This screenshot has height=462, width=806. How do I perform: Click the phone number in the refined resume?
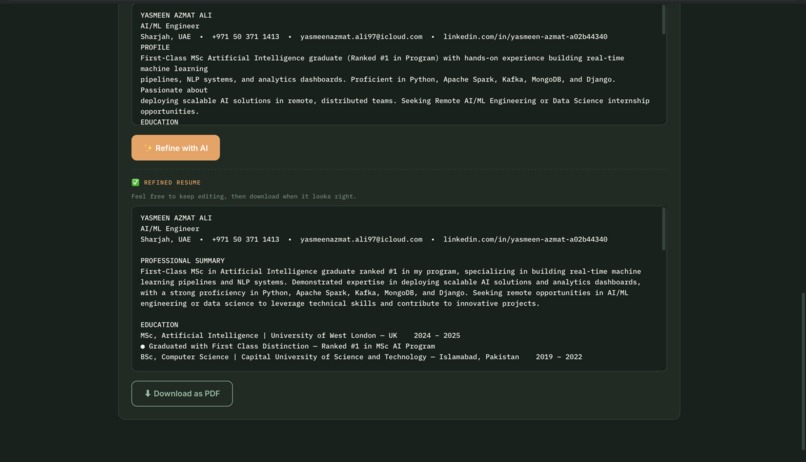click(246, 239)
